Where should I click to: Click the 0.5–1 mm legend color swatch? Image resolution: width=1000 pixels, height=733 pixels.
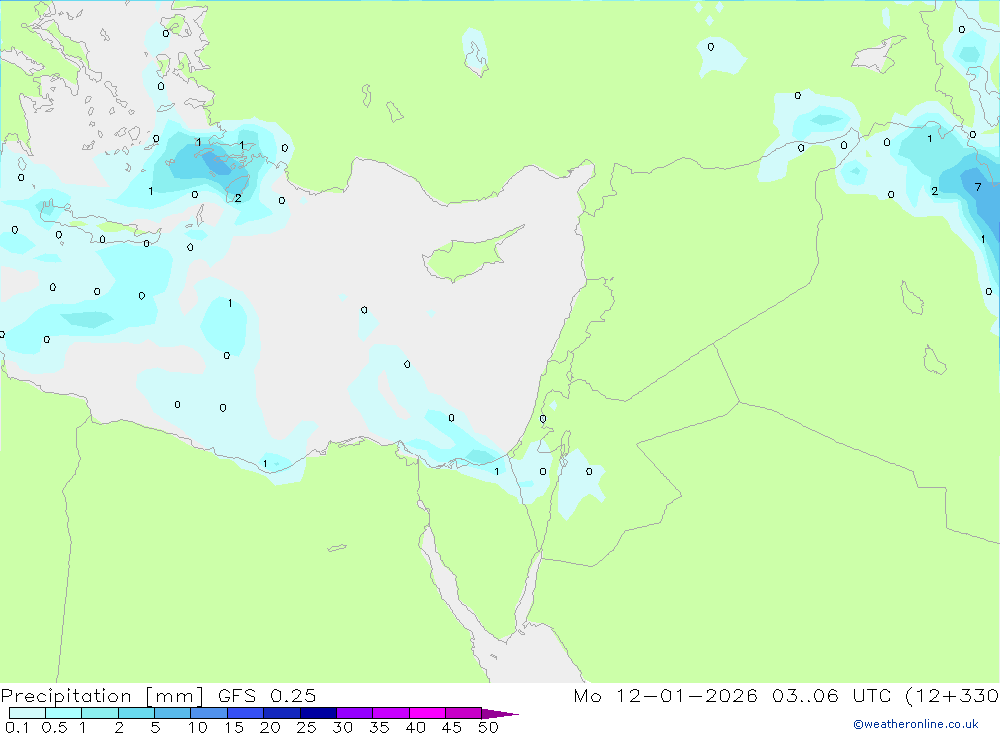tap(64, 713)
